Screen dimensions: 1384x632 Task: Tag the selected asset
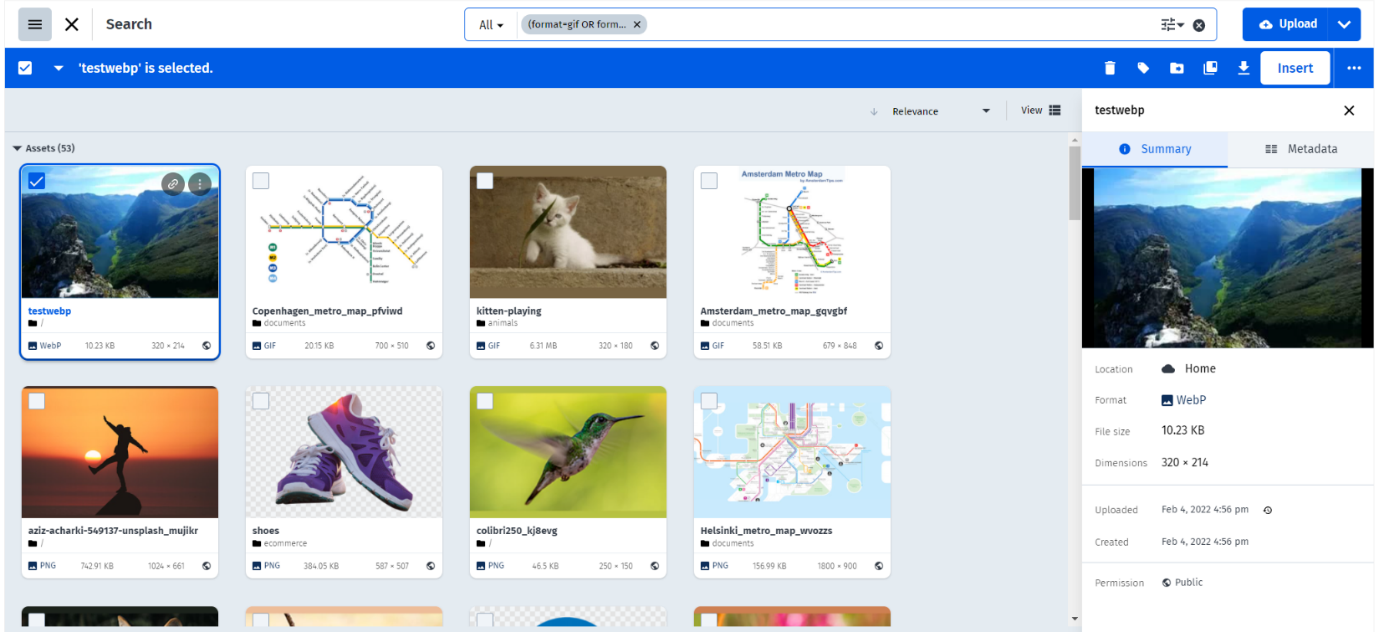[1143, 68]
